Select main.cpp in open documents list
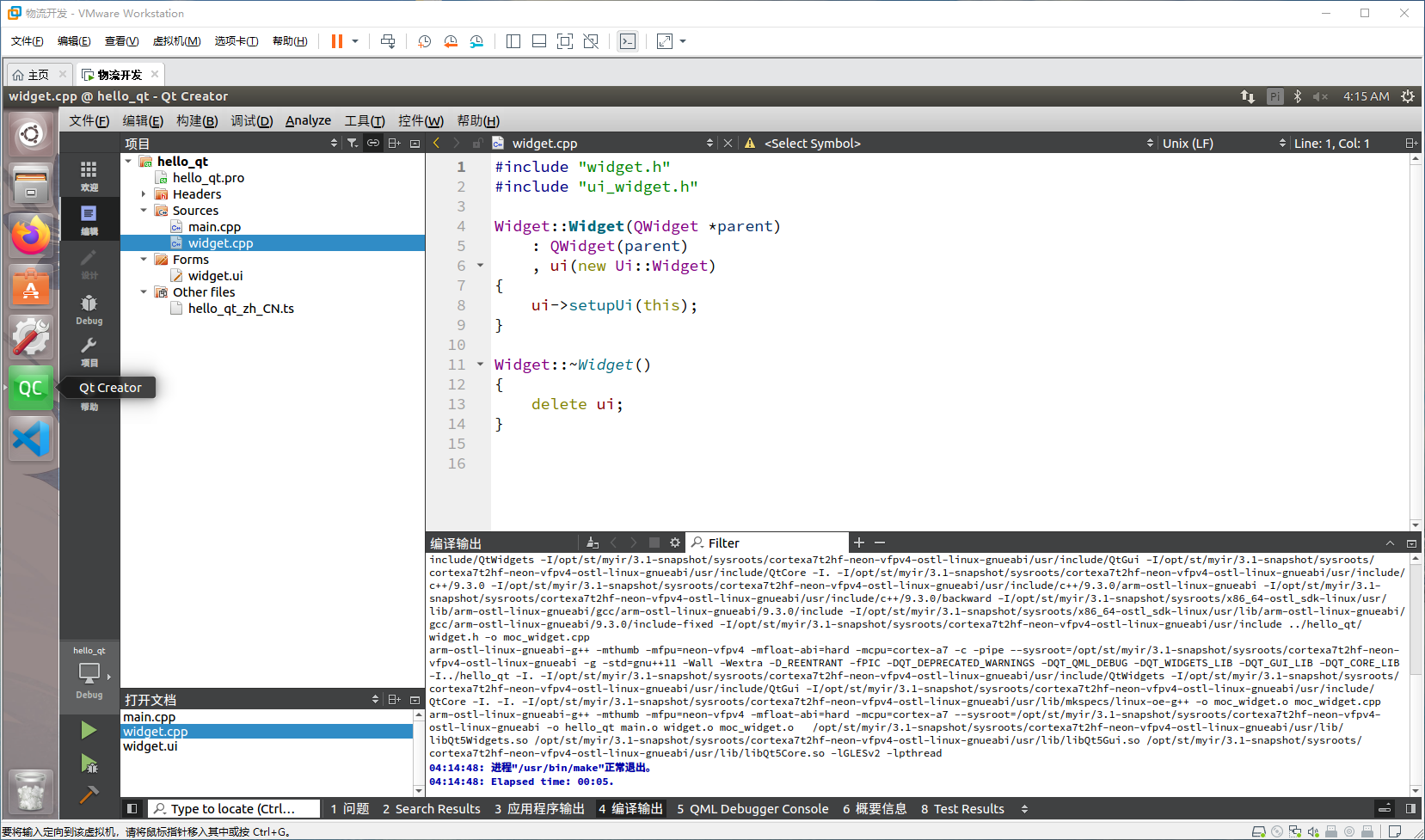This screenshot has width=1425, height=840. pyautogui.click(x=150, y=717)
